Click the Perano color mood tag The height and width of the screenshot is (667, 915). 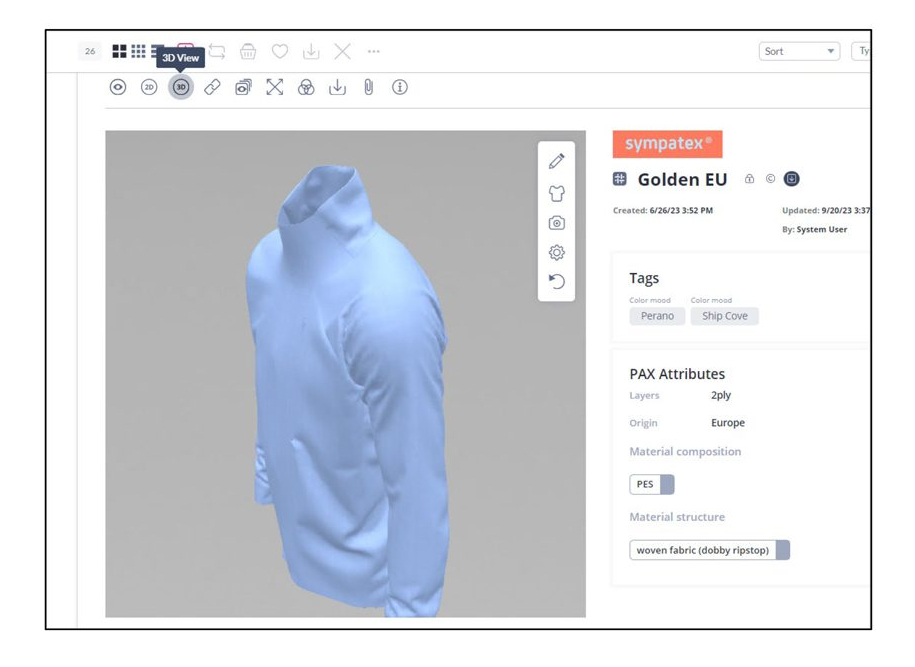click(657, 316)
